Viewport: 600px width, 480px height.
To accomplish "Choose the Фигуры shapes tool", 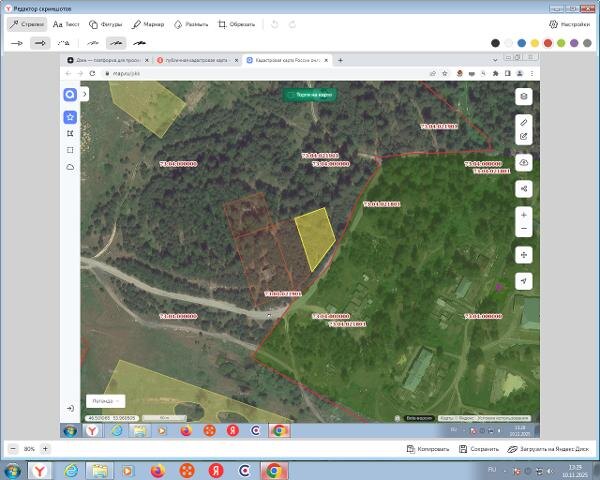I will [x=105, y=24].
